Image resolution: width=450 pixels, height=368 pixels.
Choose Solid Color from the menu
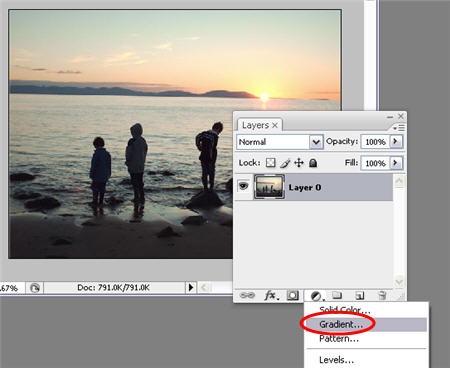[x=345, y=310]
